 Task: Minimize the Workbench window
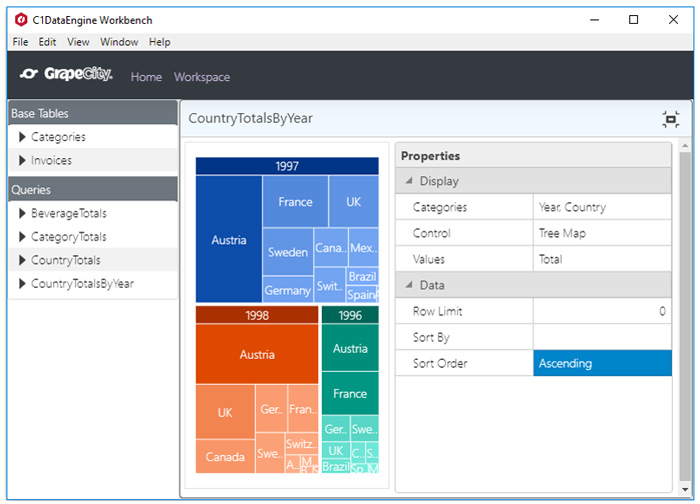594,20
